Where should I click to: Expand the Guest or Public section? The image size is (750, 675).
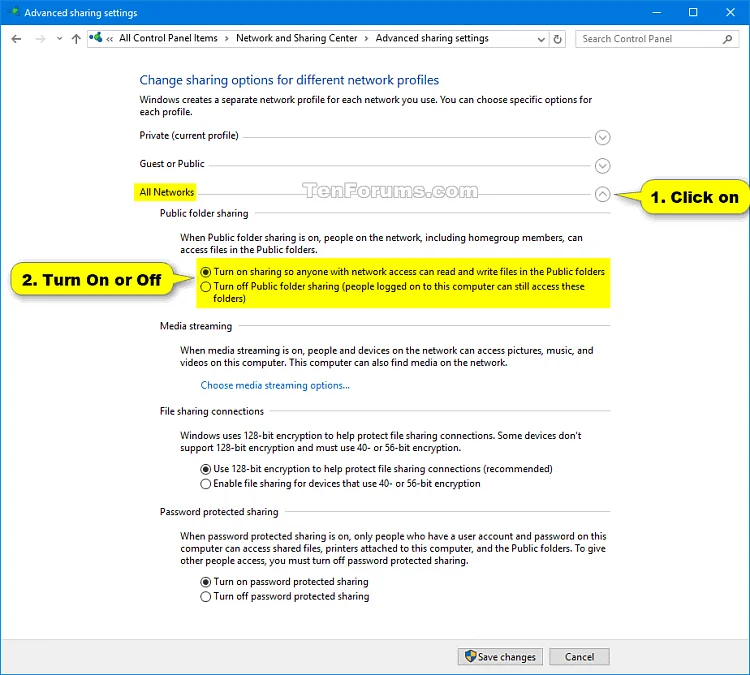[602, 166]
